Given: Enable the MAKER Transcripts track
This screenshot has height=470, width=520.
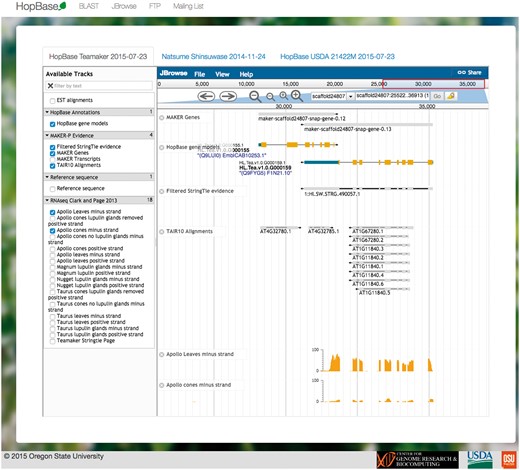Looking at the screenshot, I should pos(52,159).
